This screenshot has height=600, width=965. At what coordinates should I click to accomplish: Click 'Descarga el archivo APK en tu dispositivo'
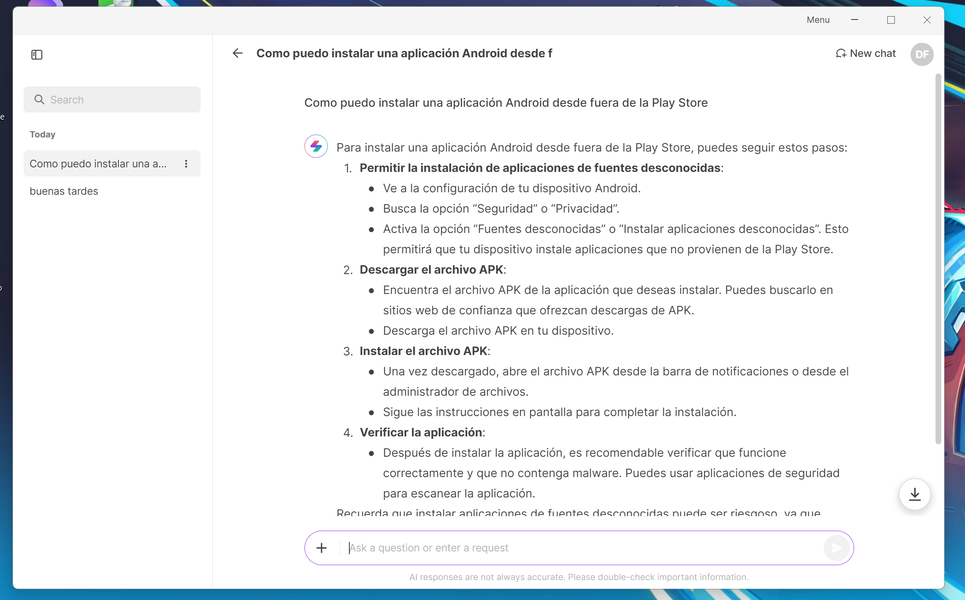tap(498, 330)
